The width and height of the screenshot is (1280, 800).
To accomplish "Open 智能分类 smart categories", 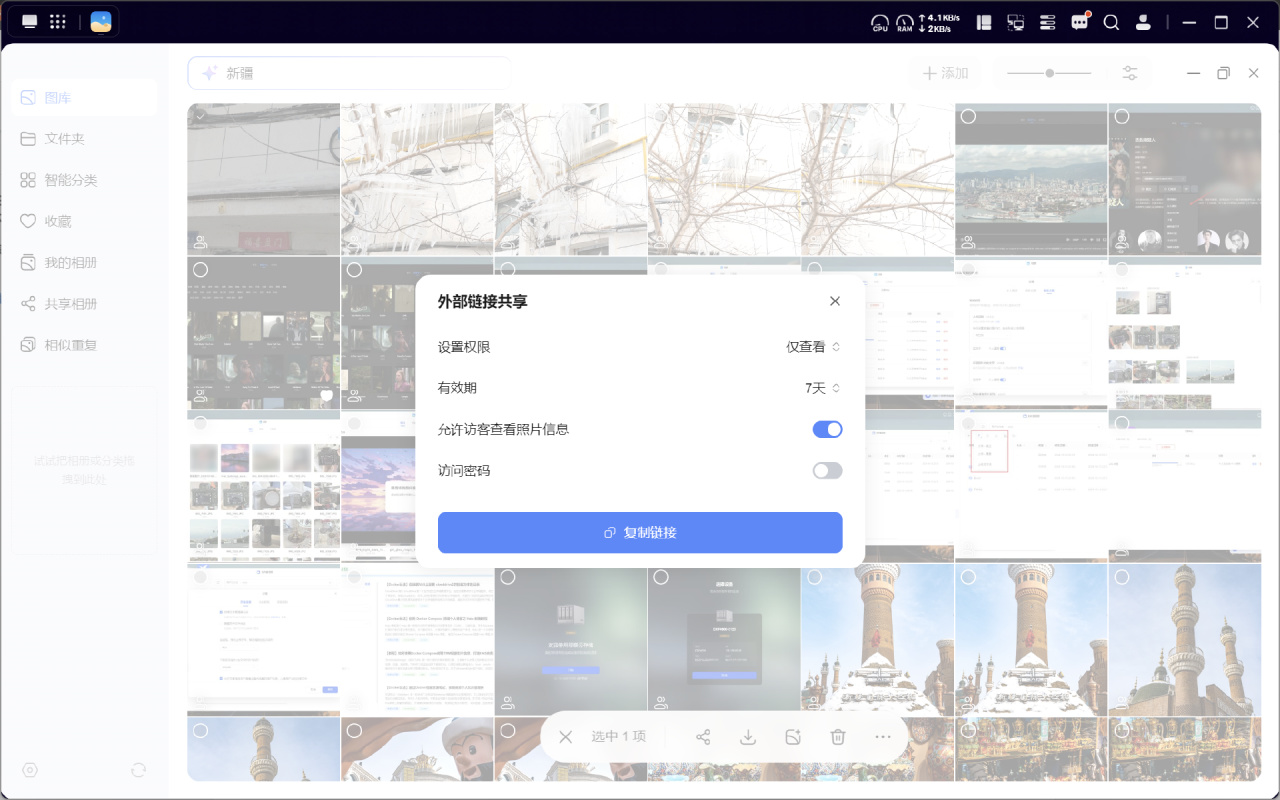I will [x=84, y=180].
